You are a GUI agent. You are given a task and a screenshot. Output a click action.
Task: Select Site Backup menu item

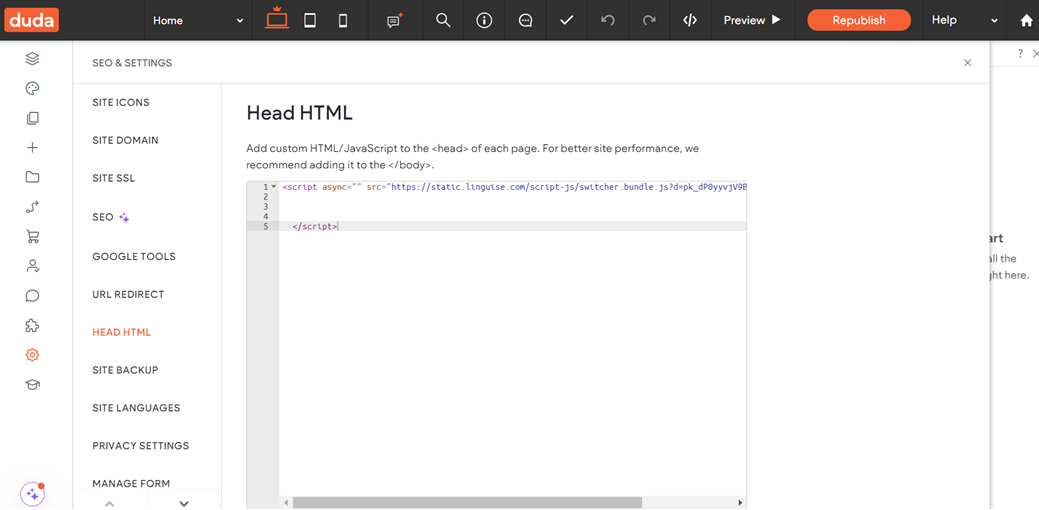(125, 370)
